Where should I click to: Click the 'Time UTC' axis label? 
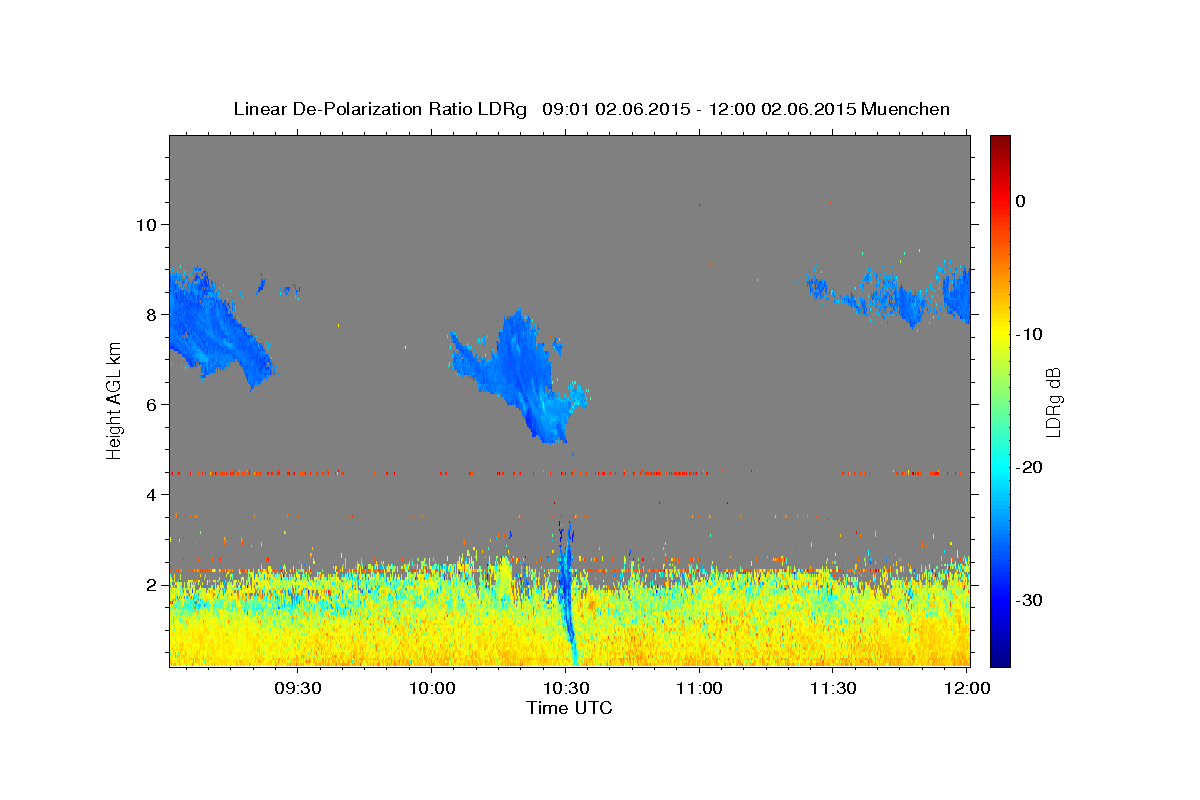click(x=569, y=708)
